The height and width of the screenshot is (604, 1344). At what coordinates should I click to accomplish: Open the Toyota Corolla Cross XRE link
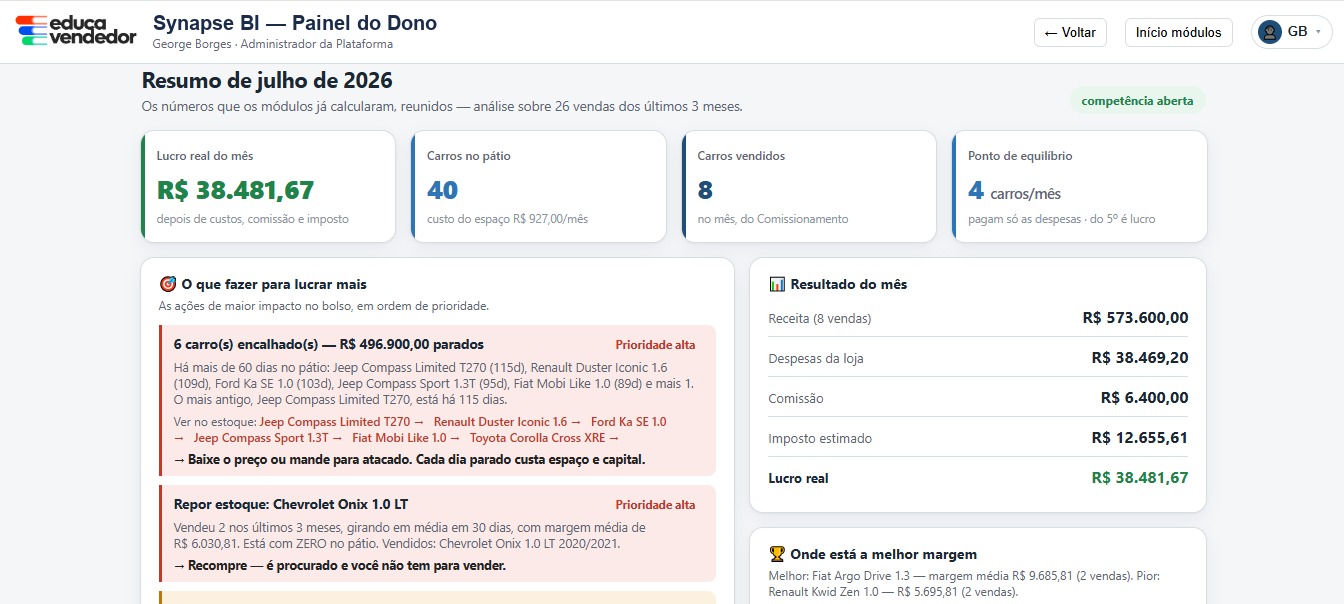coord(545,438)
